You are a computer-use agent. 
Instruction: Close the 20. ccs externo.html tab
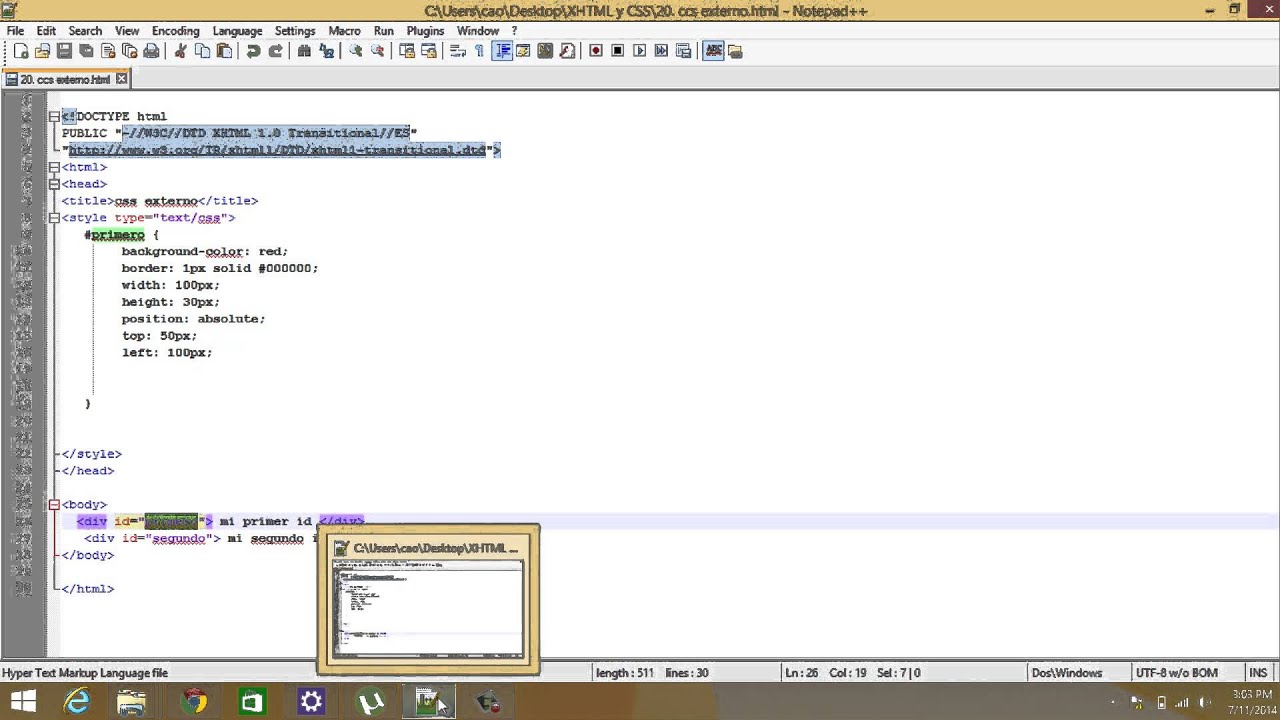(122, 79)
